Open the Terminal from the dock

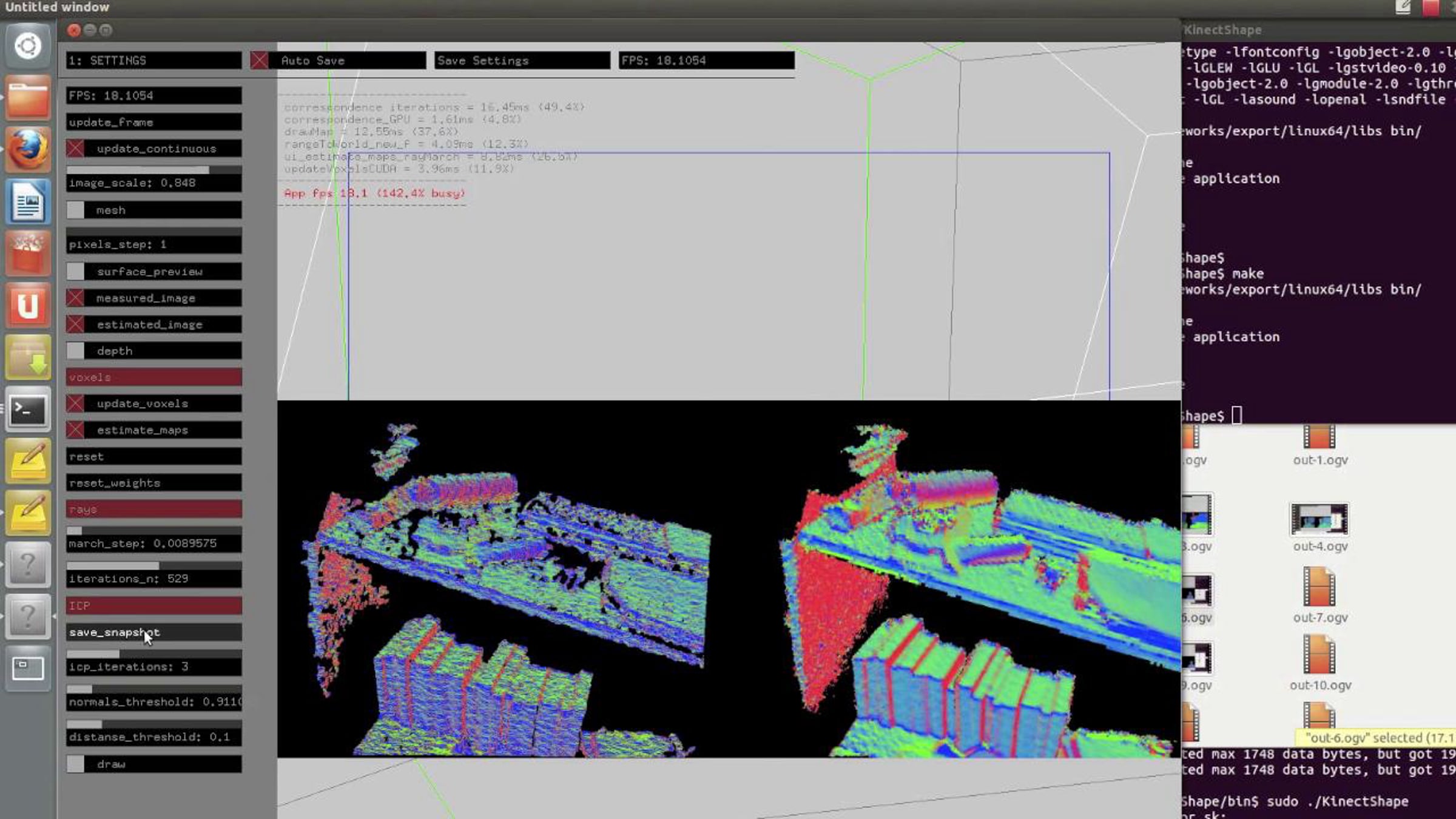28,409
